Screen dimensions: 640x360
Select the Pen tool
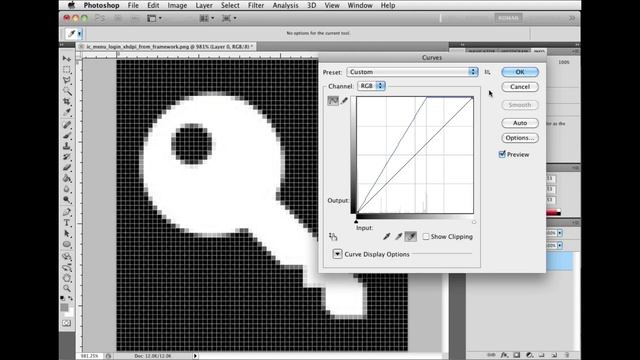pyautogui.click(x=67, y=212)
